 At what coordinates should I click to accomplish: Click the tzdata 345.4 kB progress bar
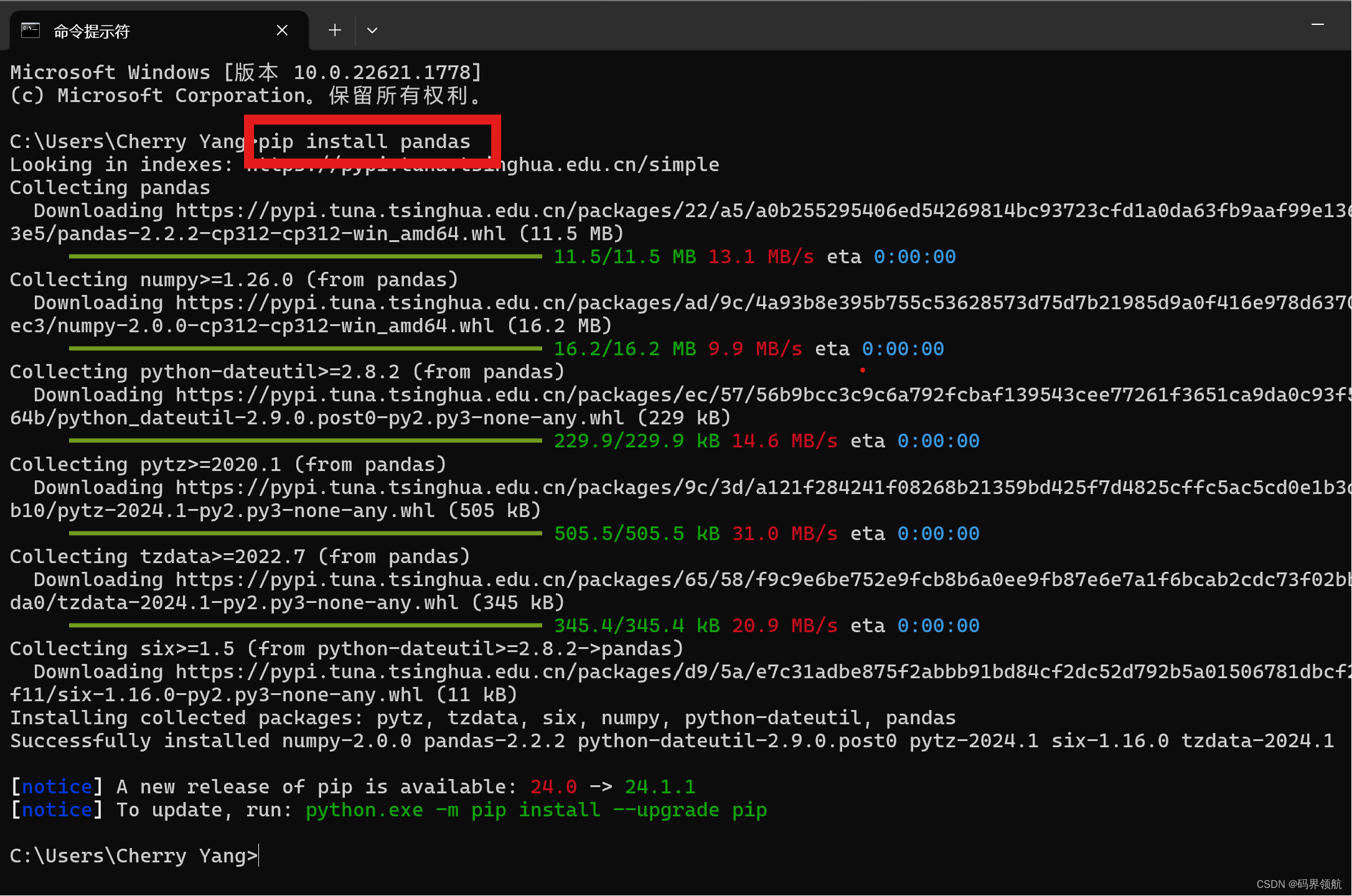click(305, 625)
